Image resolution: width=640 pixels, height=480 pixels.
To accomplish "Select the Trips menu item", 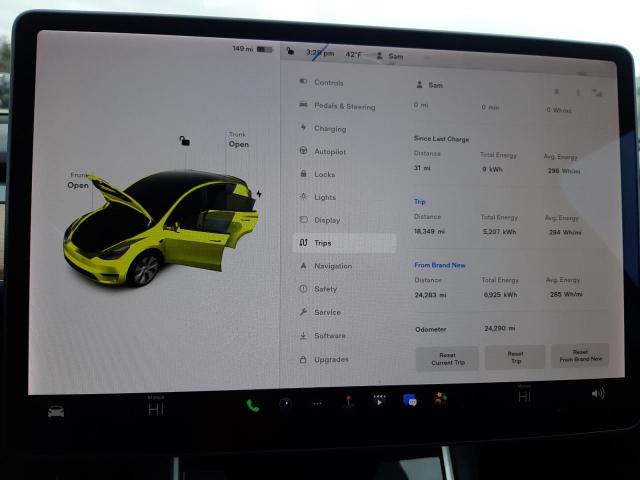I will pos(344,243).
